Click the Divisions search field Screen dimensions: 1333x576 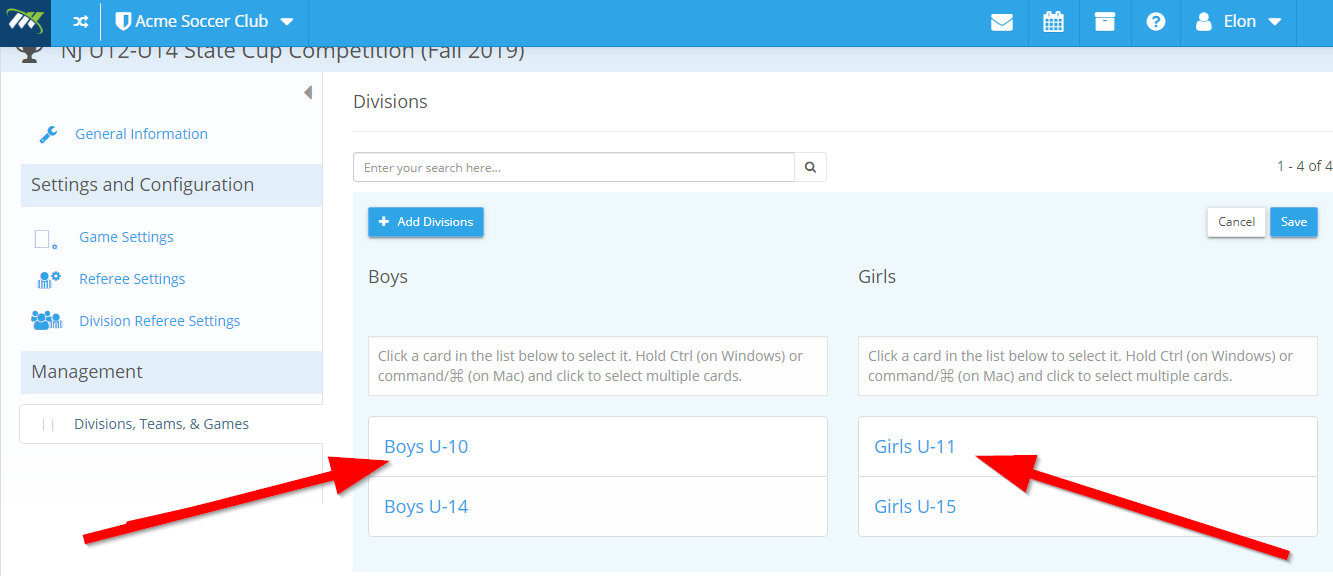[574, 167]
